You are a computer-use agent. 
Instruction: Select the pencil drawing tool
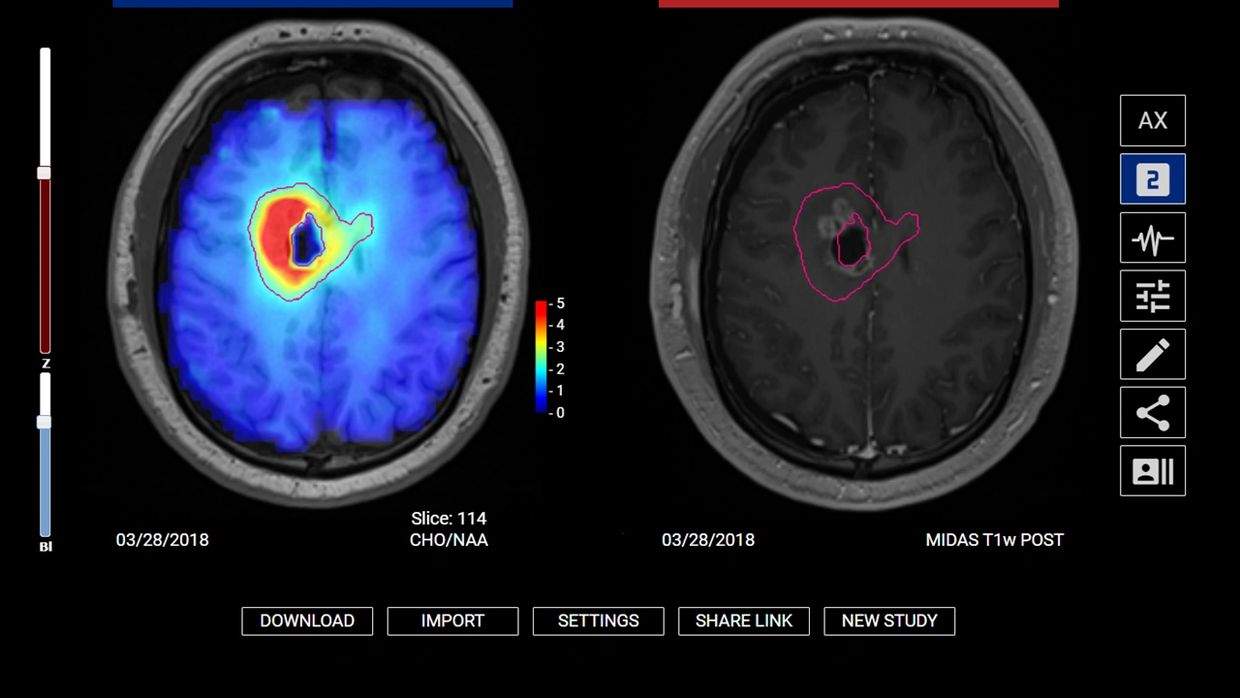(1152, 355)
